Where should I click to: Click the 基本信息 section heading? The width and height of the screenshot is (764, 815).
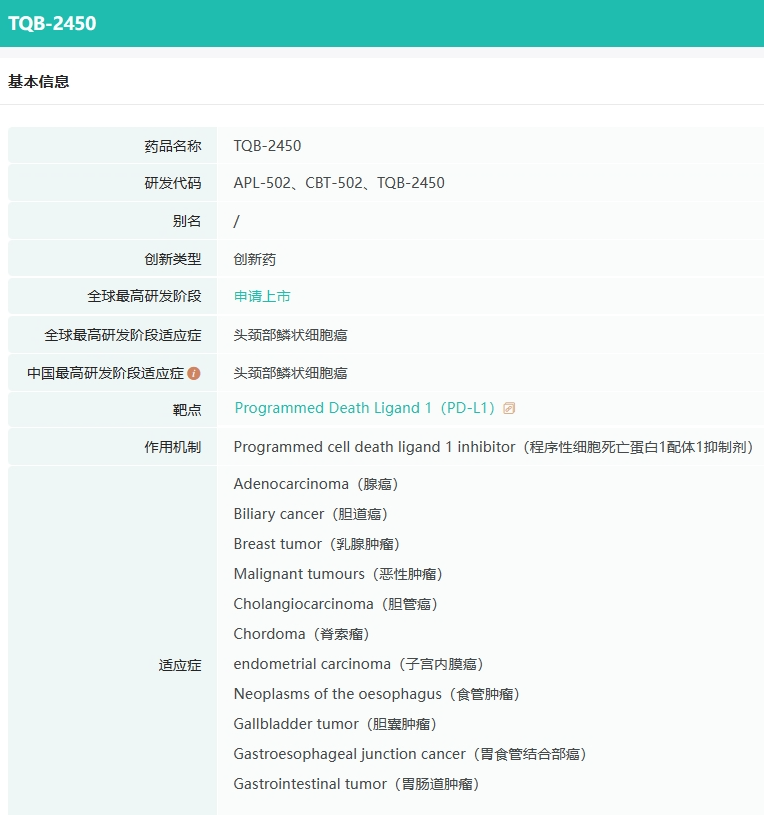38,82
